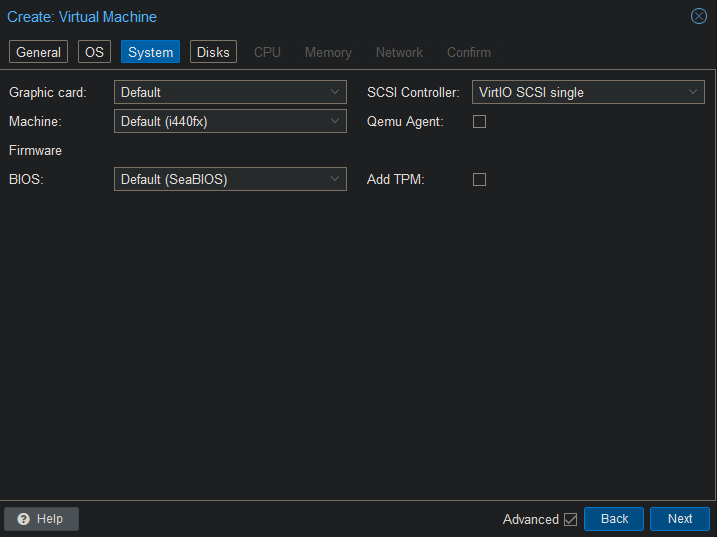Image resolution: width=717 pixels, height=537 pixels.
Task: Go to the OS tab
Action: [94, 52]
